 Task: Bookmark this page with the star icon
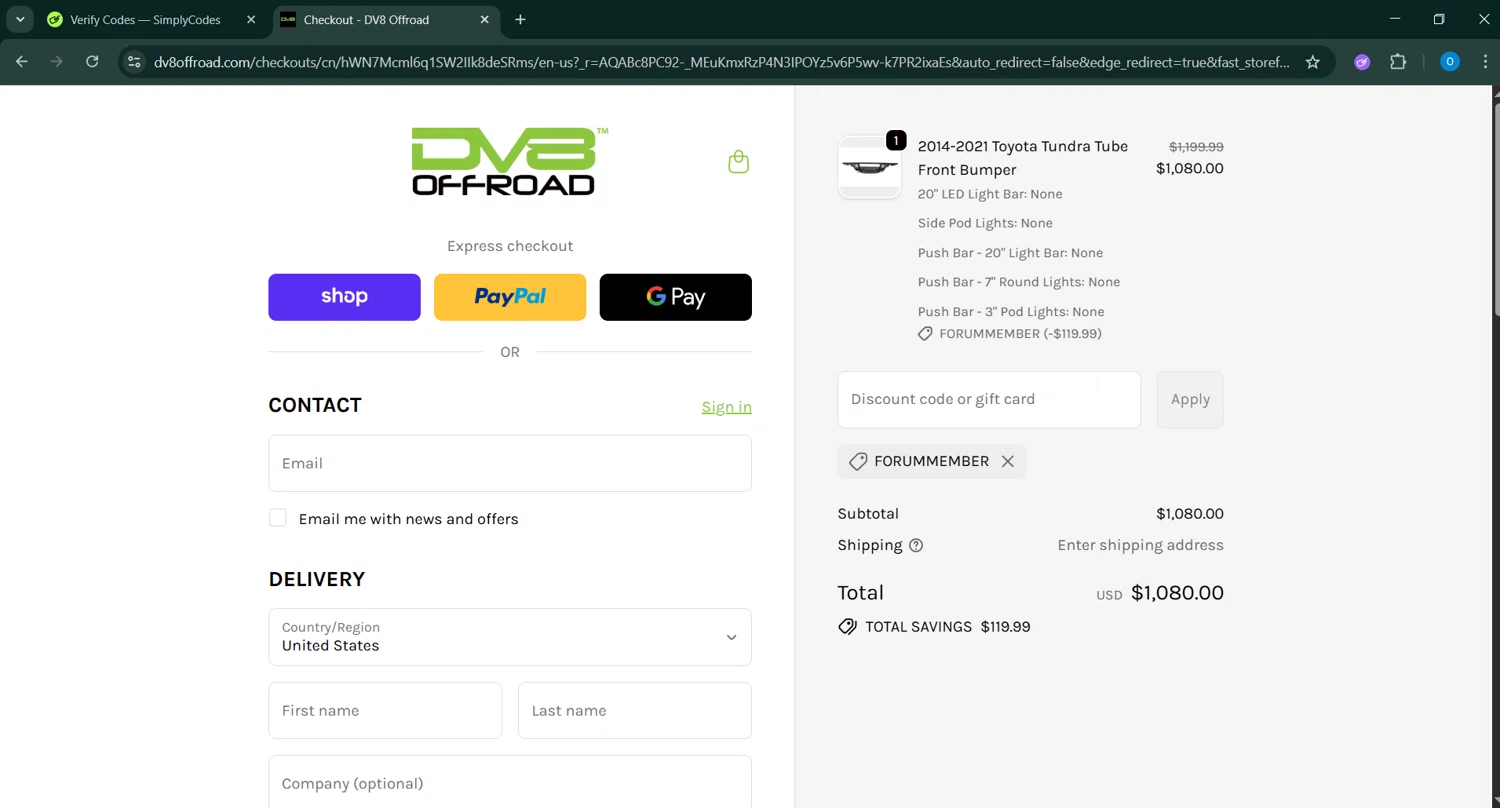coord(1312,62)
